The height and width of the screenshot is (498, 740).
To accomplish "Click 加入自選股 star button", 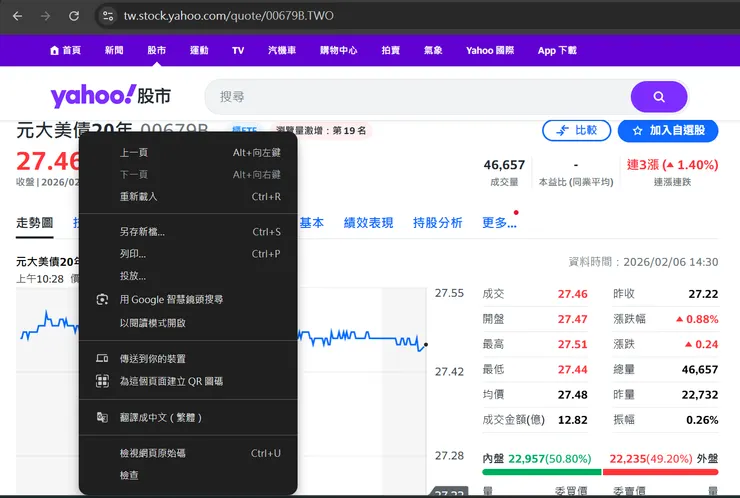I will pos(668,130).
